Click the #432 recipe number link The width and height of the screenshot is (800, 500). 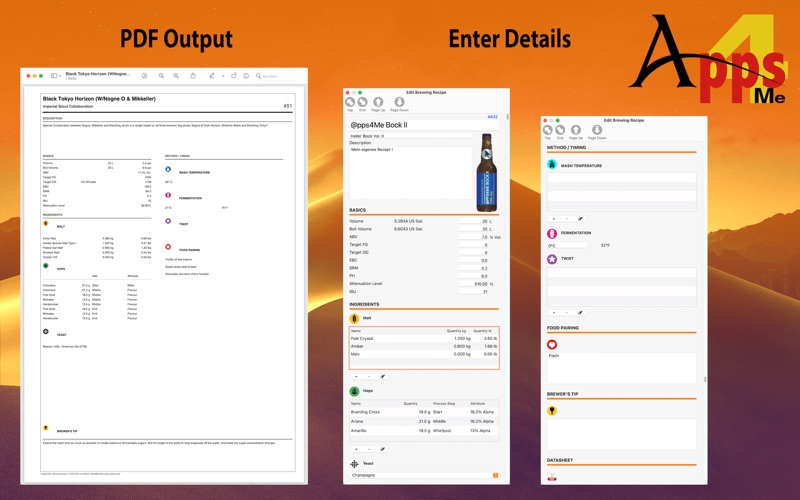pyautogui.click(x=492, y=117)
